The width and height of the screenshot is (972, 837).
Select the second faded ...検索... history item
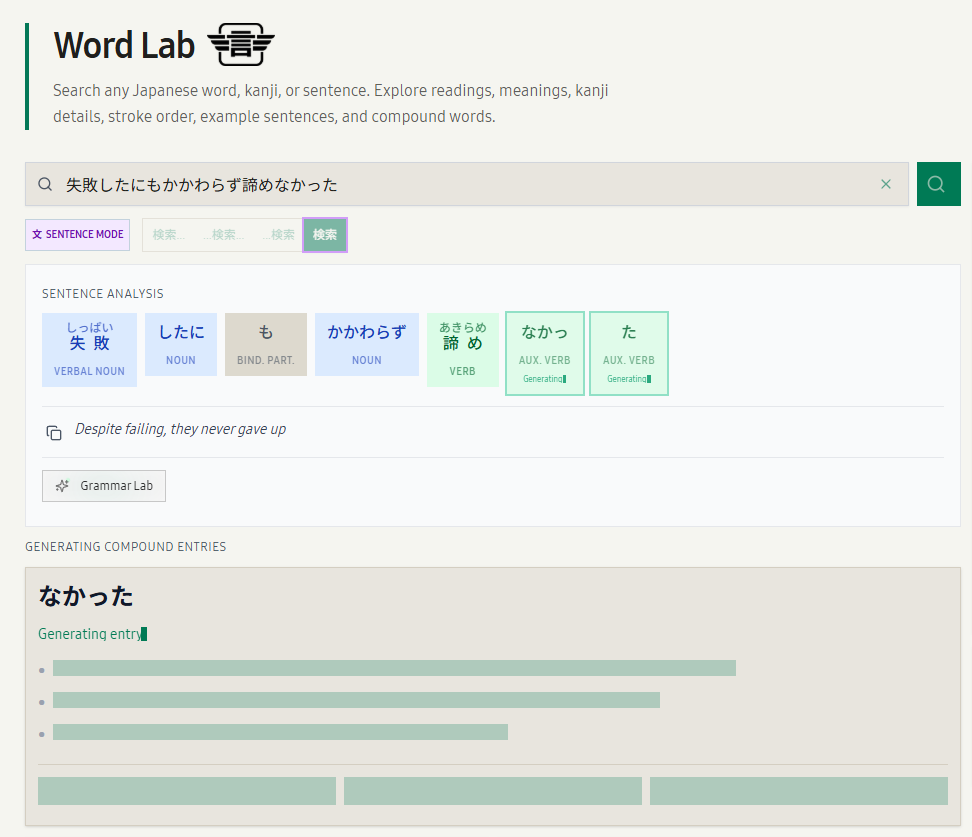(223, 235)
